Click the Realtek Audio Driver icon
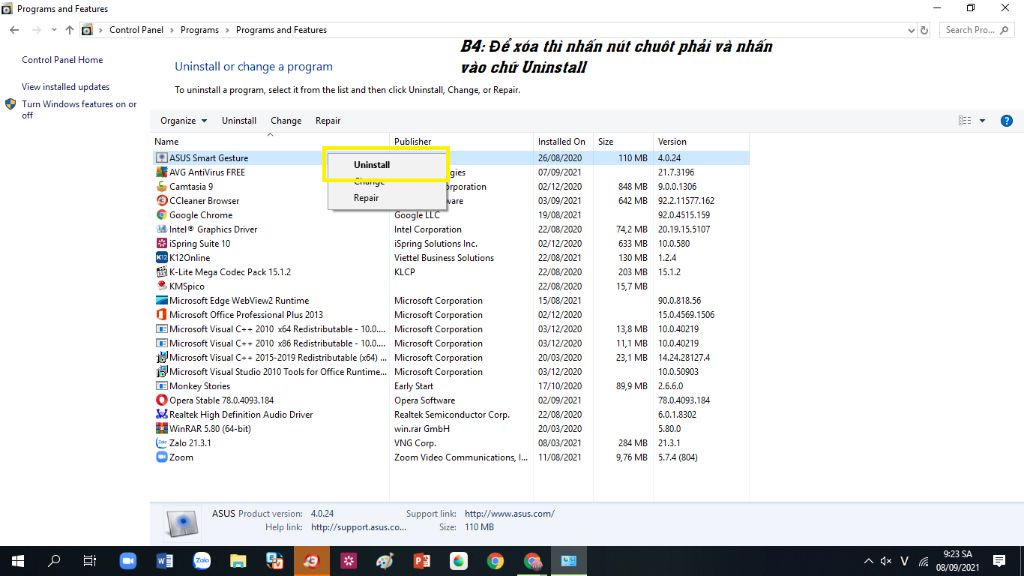 161,415
